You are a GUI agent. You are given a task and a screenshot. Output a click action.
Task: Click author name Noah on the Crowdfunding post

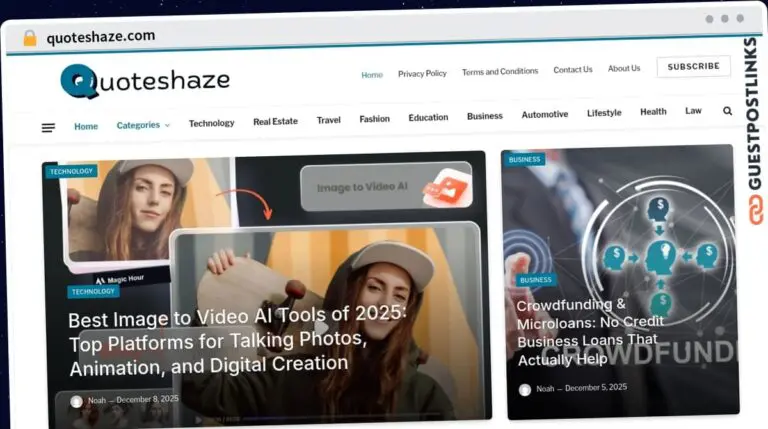[x=545, y=389]
